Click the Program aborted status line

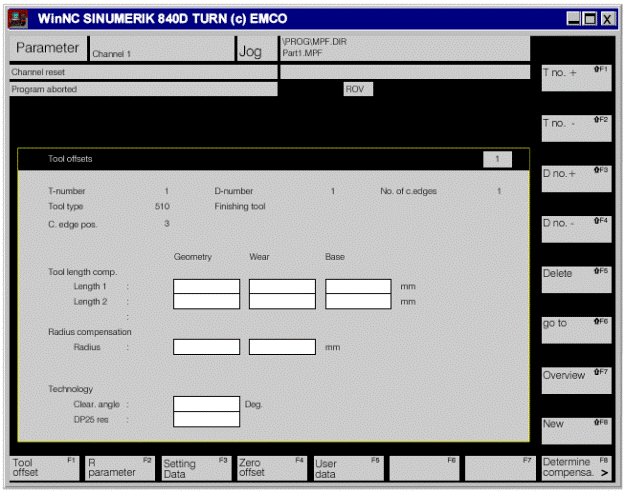point(143,89)
